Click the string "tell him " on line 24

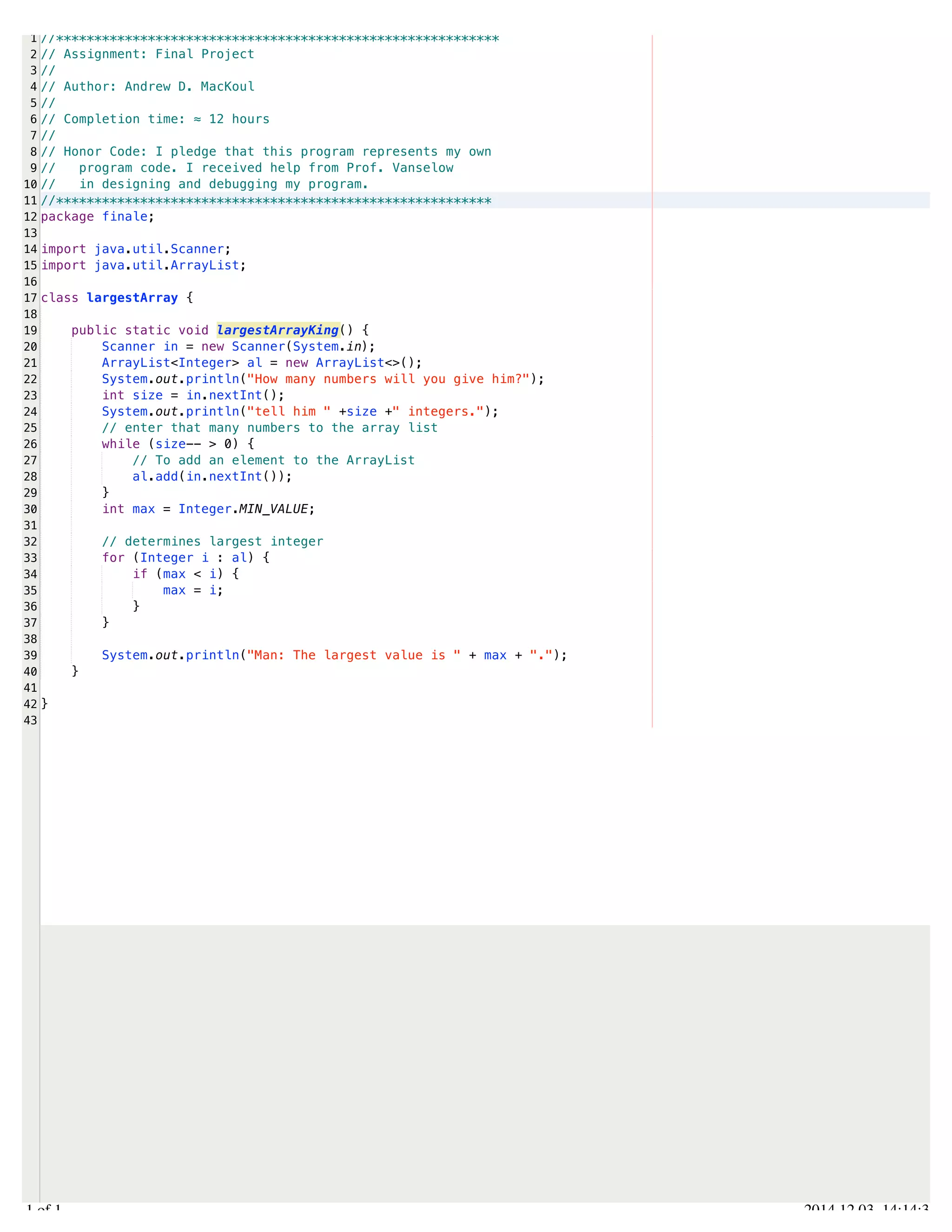point(289,412)
